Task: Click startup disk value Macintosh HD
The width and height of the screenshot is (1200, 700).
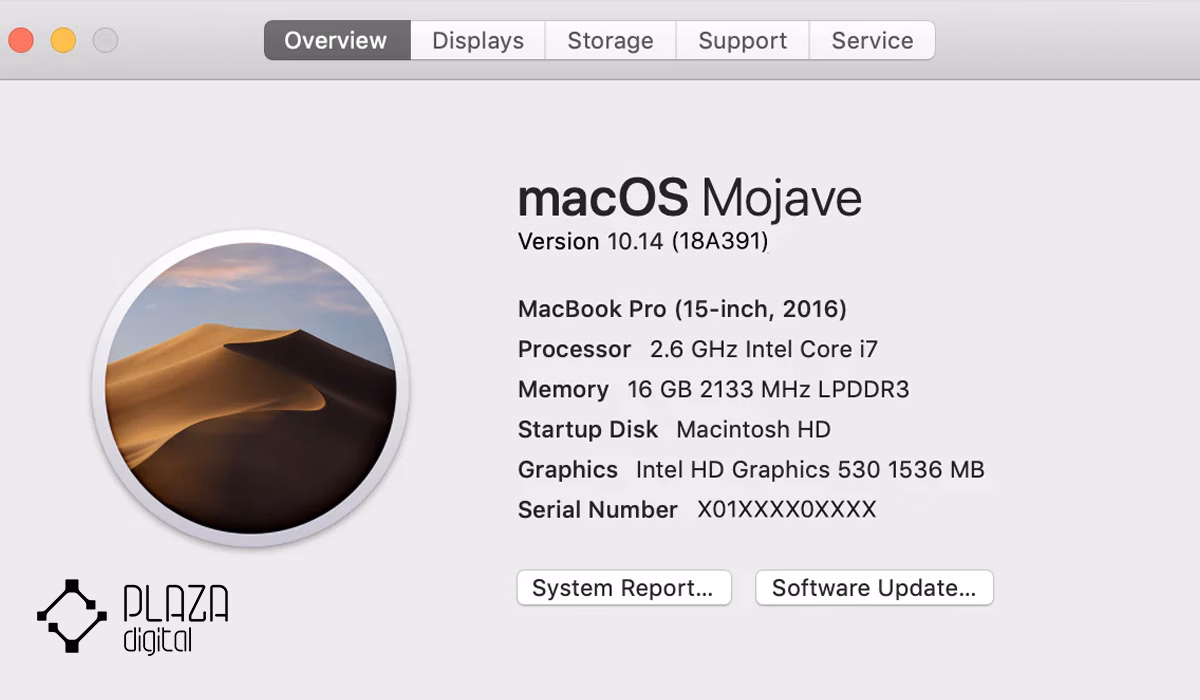Action: click(x=753, y=430)
